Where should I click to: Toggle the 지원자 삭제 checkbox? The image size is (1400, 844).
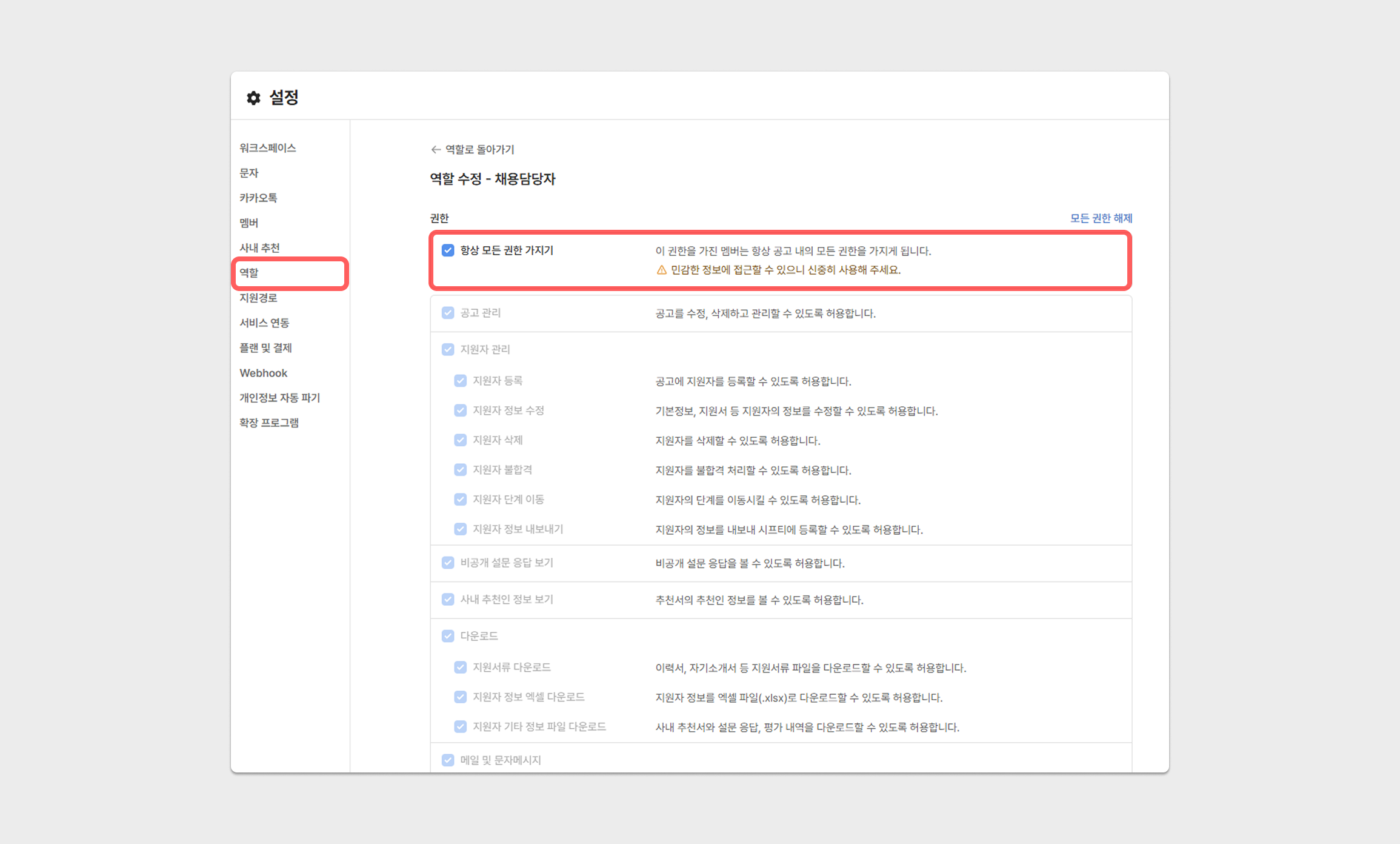(461, 440)
